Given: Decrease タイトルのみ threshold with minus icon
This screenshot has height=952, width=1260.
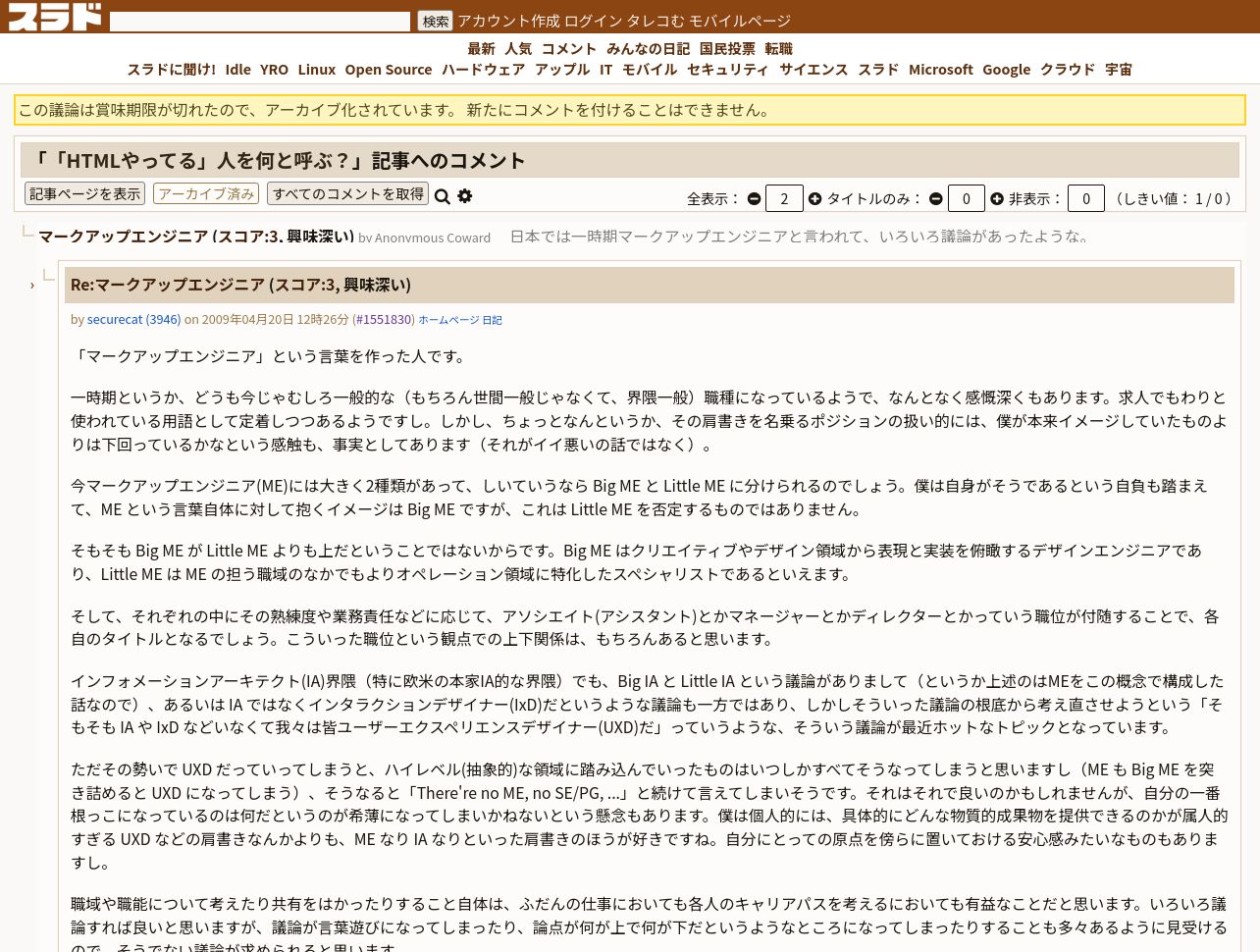Looking at the screenshot, I should click(936, 198).
